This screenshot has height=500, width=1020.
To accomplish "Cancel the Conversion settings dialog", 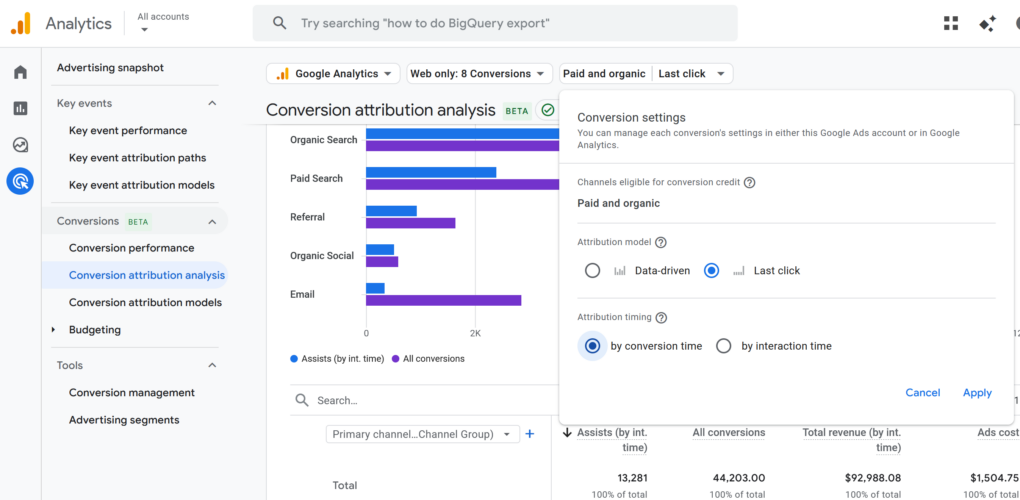I will [922, 393].
